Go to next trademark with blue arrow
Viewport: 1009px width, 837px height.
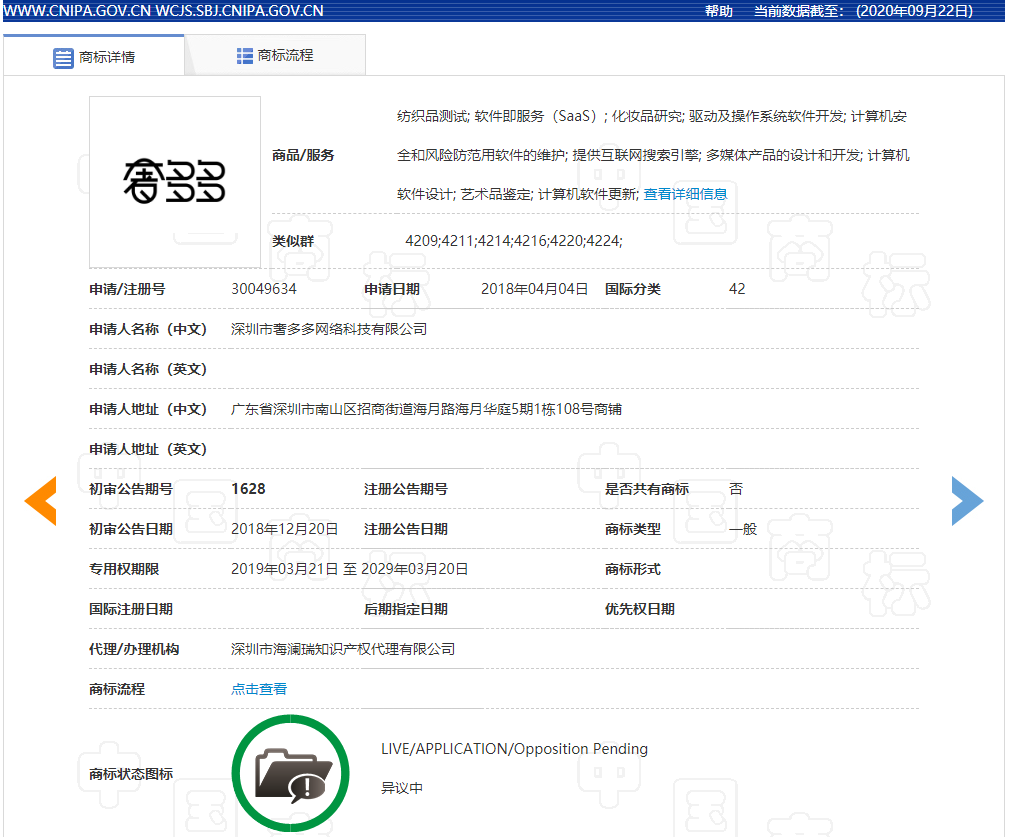[x=966, y=501]
